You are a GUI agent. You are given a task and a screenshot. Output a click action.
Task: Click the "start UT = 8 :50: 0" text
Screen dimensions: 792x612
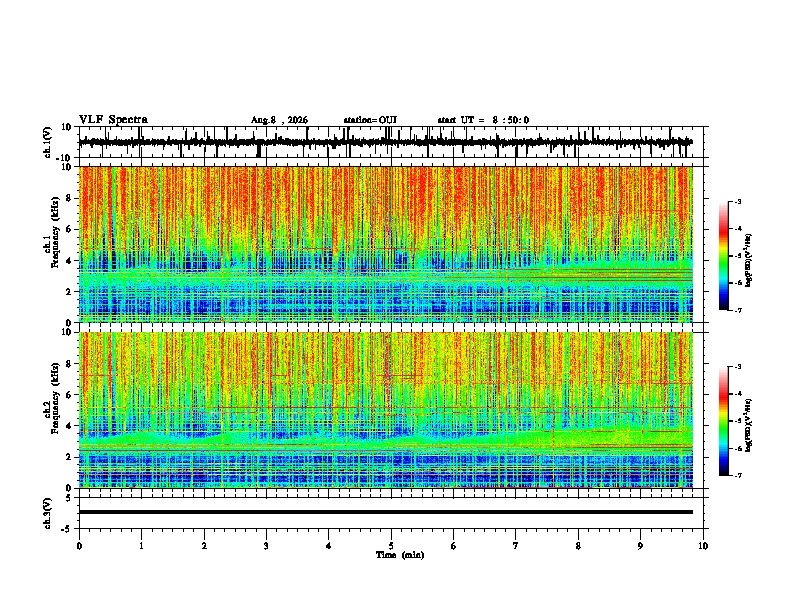coord(483,120)
